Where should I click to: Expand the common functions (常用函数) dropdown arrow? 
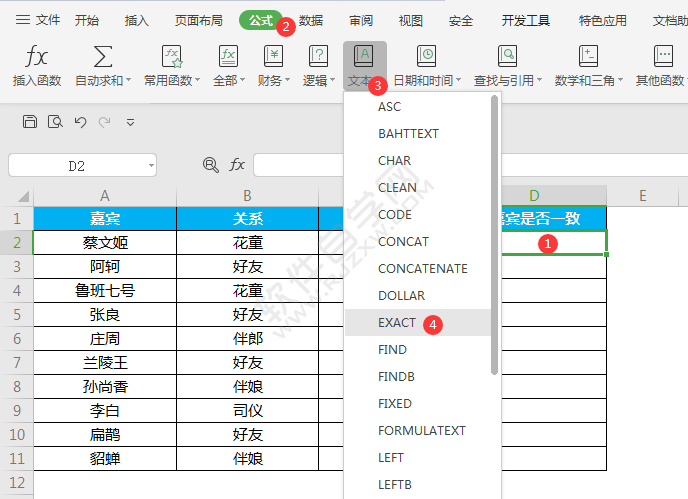(x=197, y=80)
